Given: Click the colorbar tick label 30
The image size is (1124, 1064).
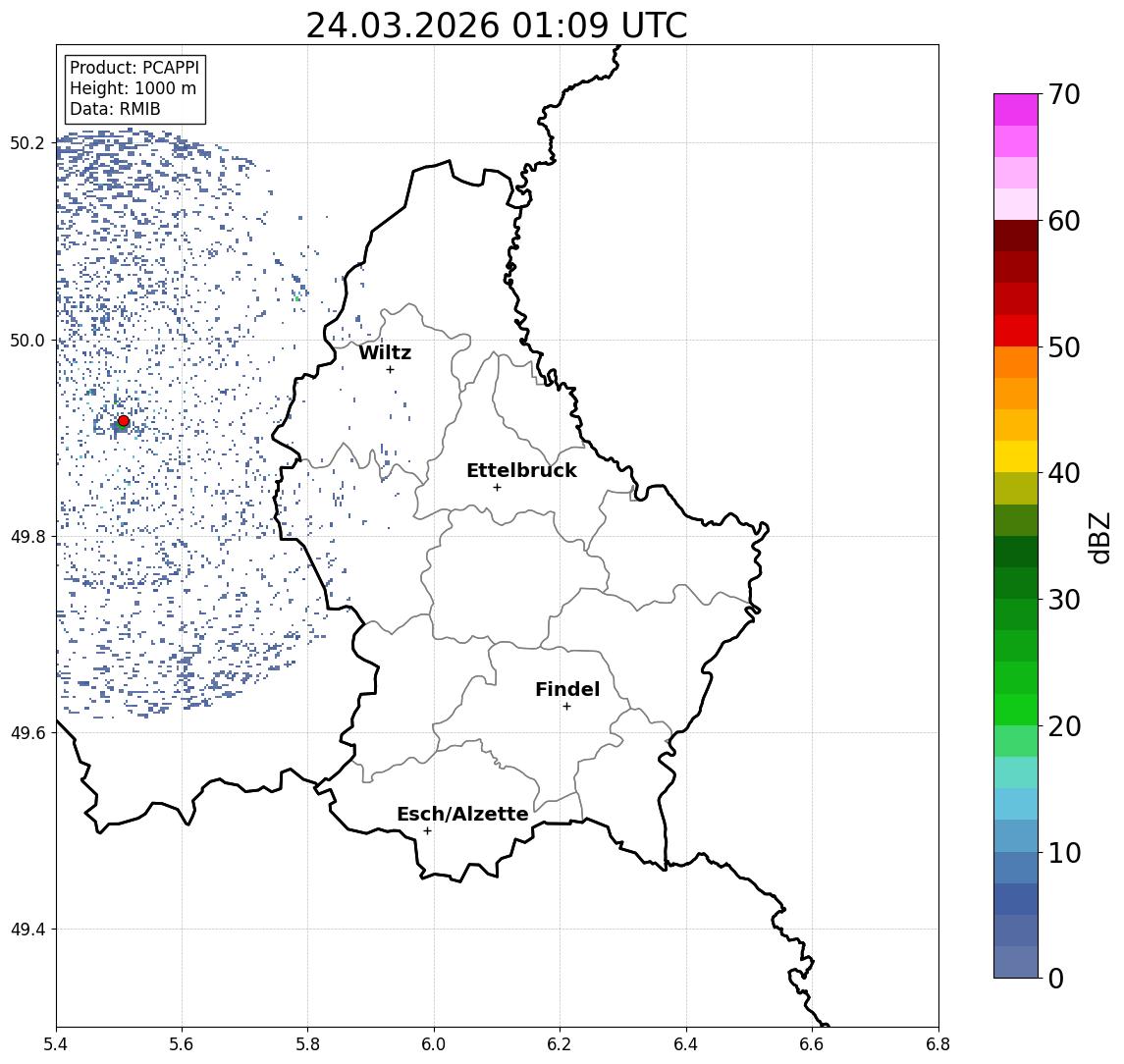Looking at the screenshot, I should (1064, 600).
